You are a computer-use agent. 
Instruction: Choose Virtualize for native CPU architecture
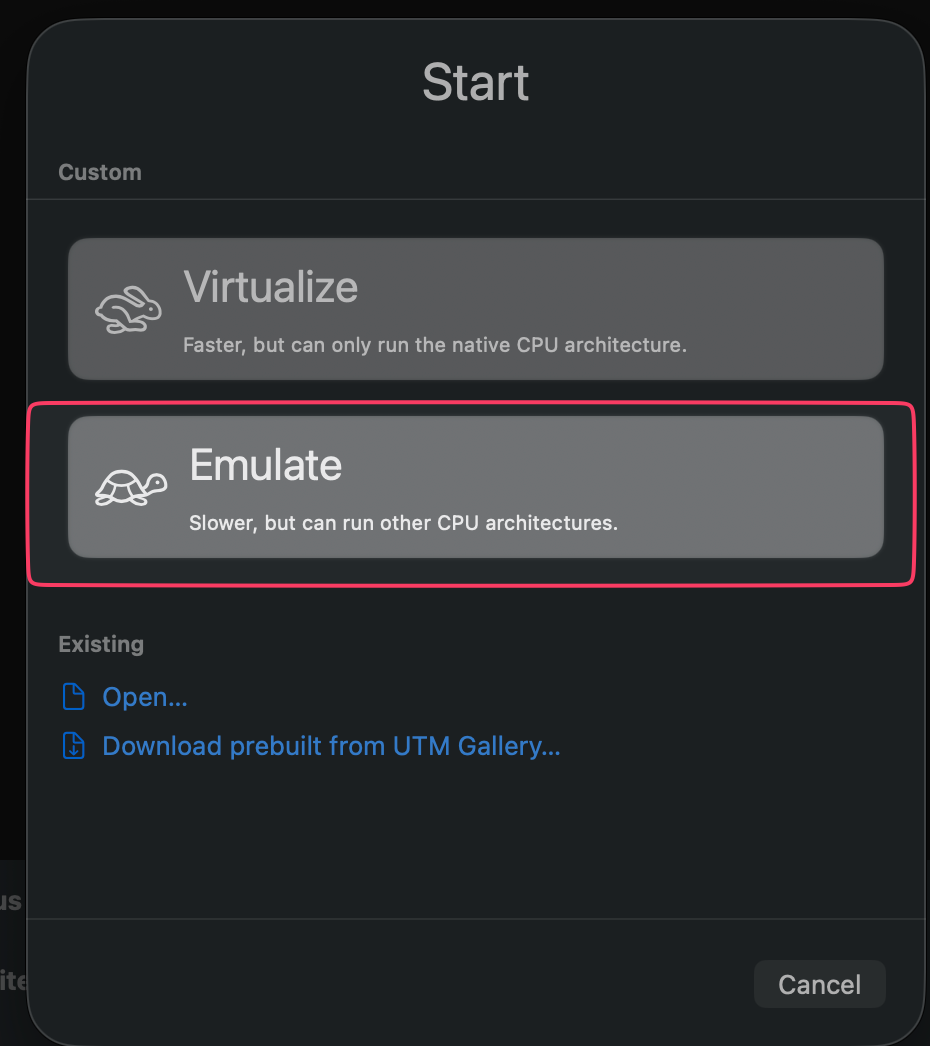click(475, 308)
